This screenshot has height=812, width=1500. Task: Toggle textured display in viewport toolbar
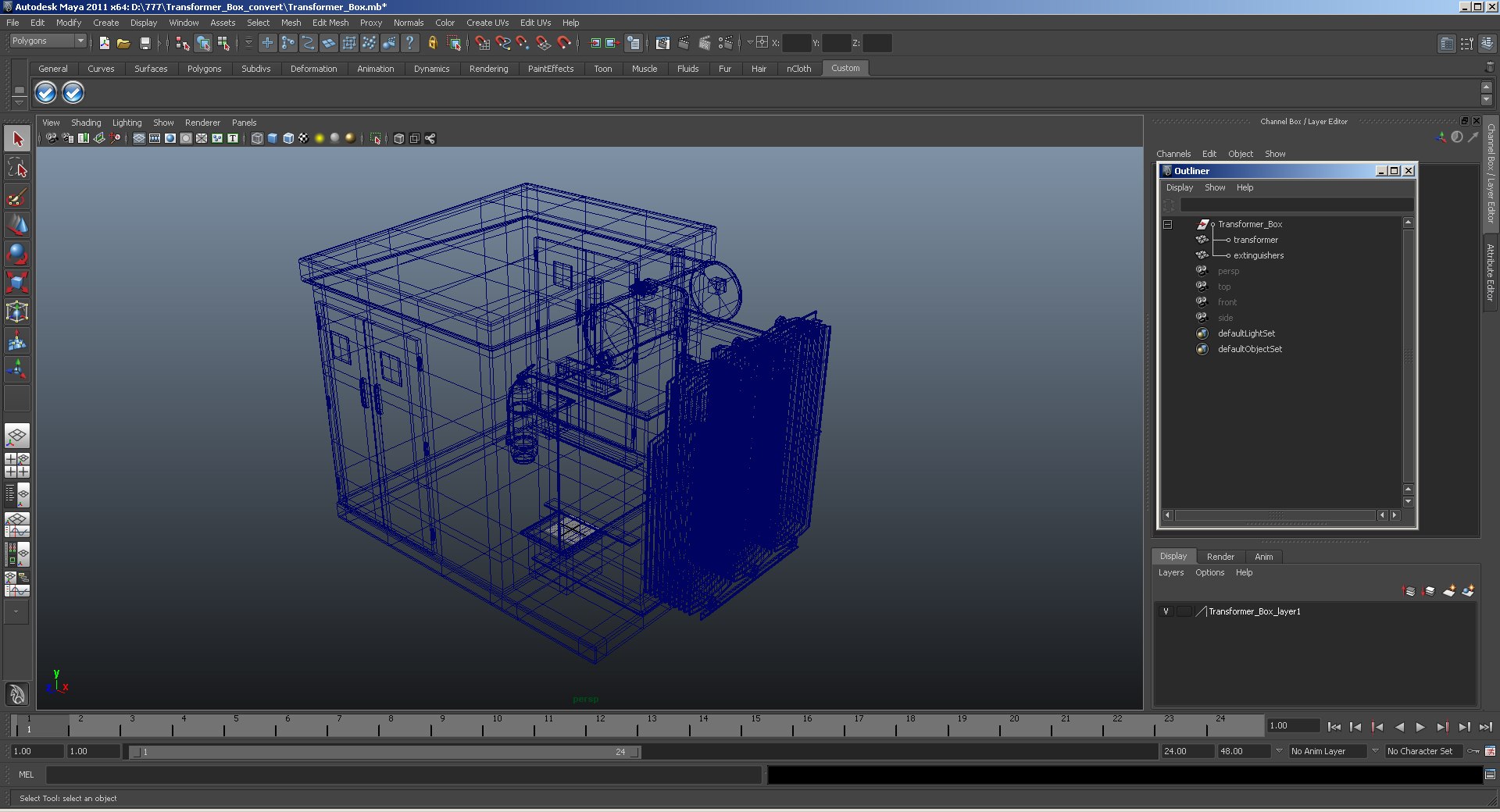(303, 138)
